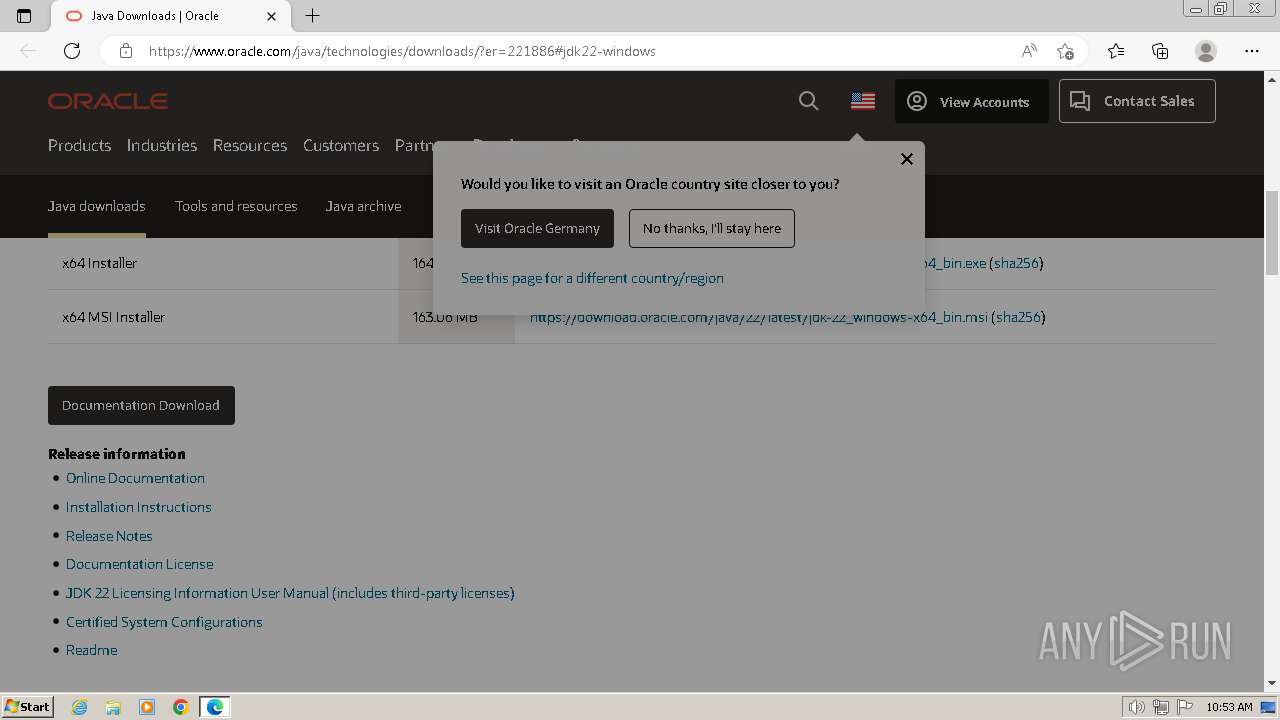This screenshot has height=720, width=1280.
Task: Click the network tray icon
Action: pyautogui.click(x=1161, y=707)
